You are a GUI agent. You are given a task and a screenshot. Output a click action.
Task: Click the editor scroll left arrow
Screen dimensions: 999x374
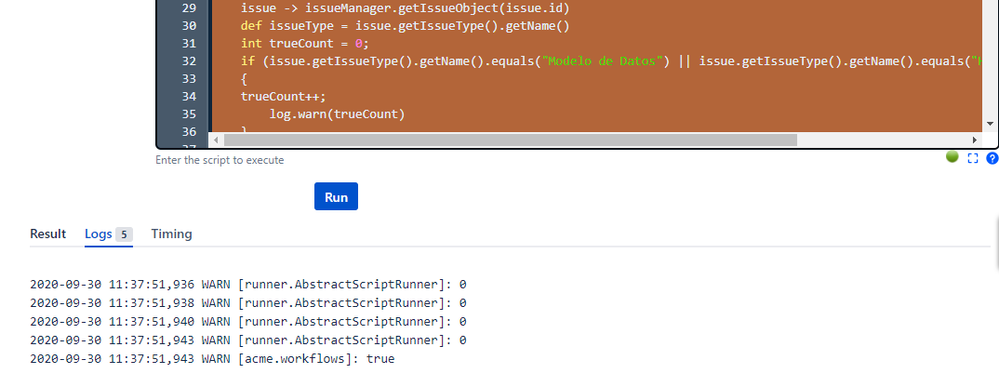(x=215, y=140)
